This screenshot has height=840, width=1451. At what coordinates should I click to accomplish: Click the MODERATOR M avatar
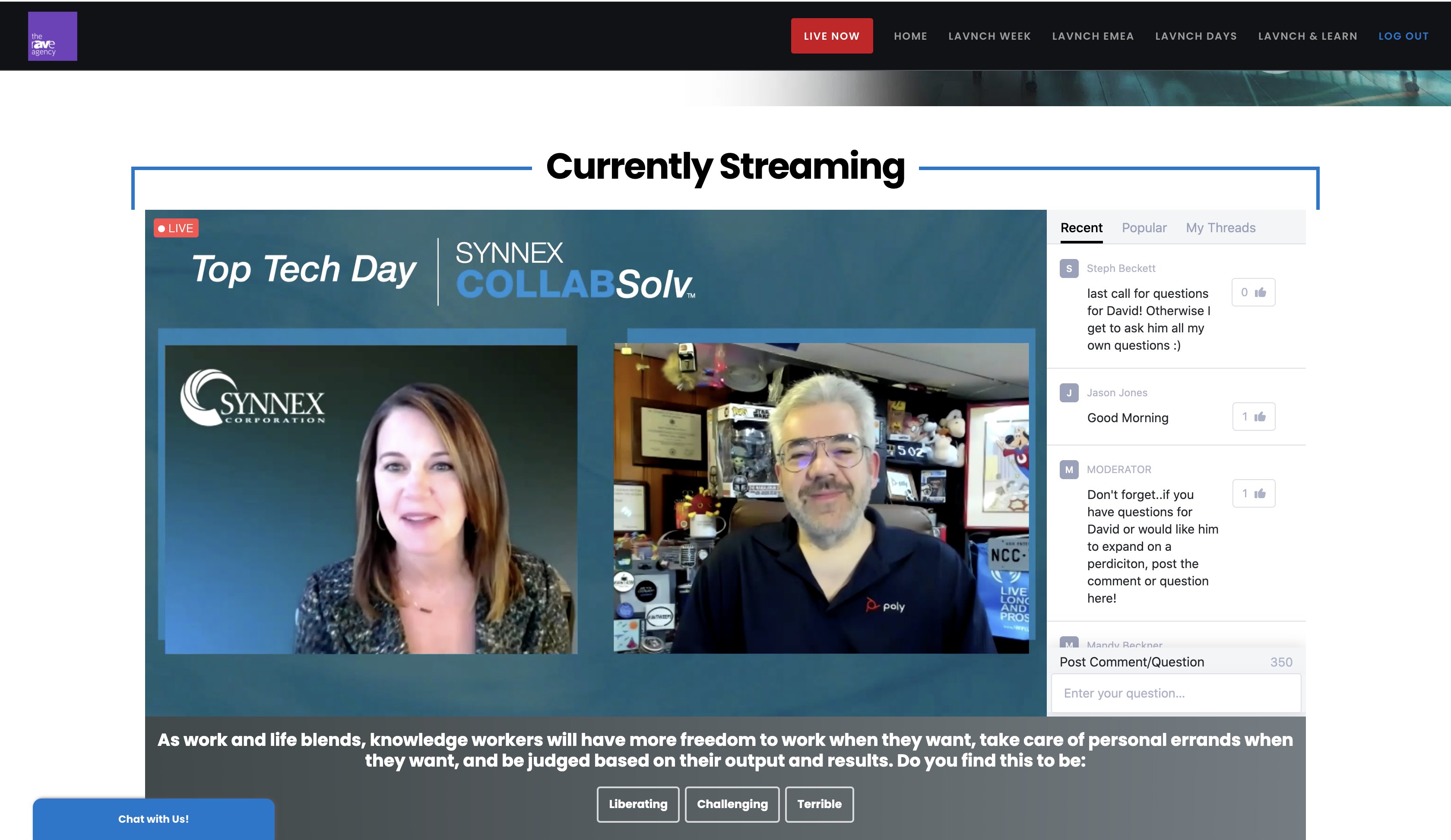[x=1069, y=470]
